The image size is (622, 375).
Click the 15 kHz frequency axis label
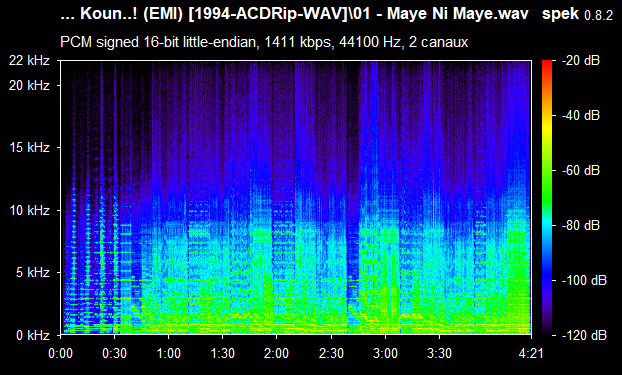[30, 148]
